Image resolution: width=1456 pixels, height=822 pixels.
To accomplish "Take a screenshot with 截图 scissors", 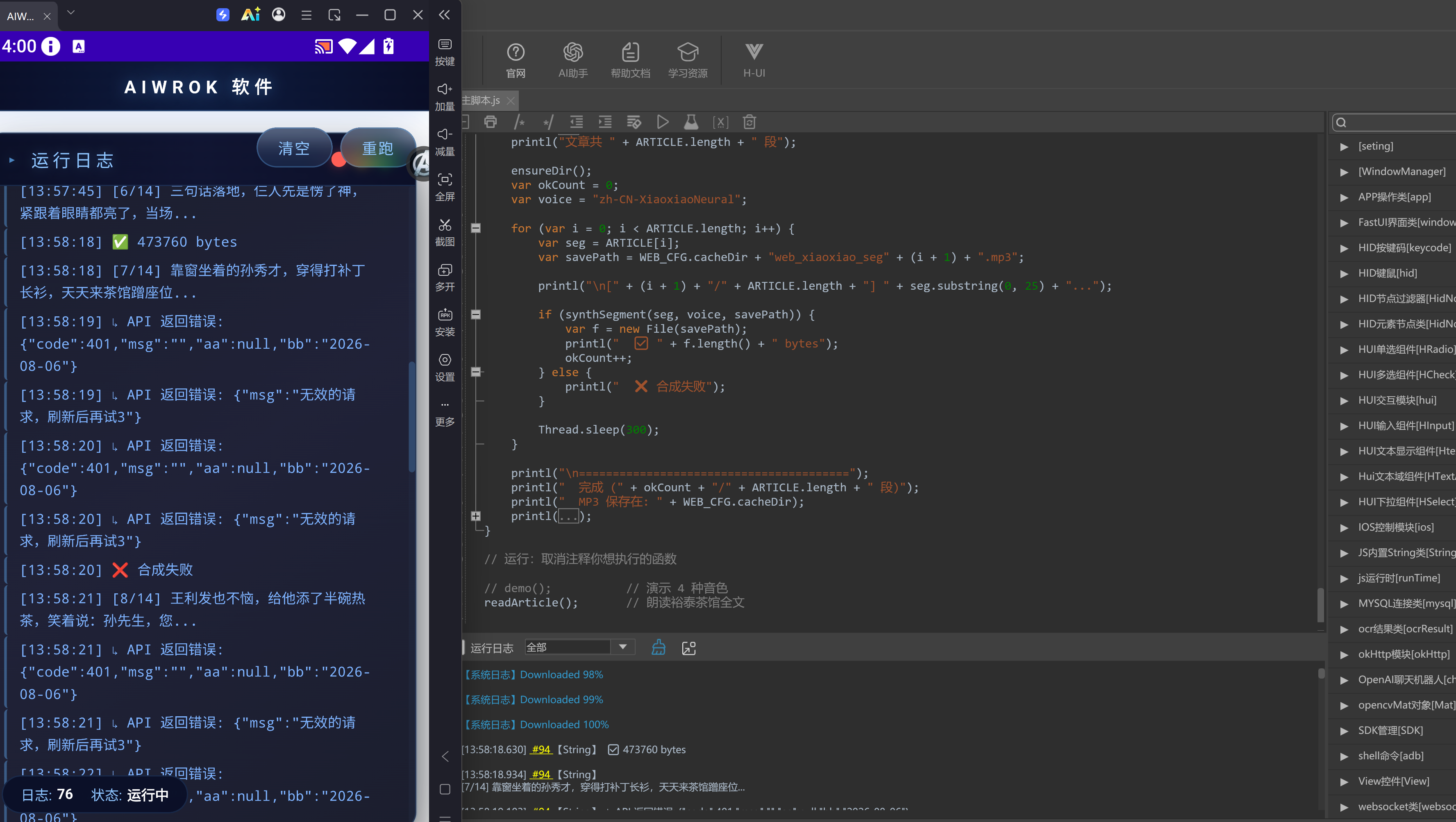I will pyautogui.click(x=445, y=232).
